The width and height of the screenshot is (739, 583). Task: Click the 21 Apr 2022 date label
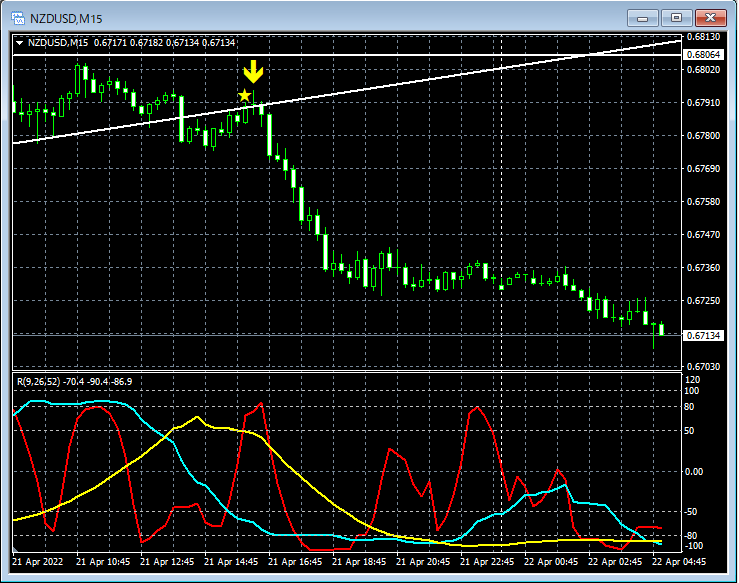tap(37, 562)
